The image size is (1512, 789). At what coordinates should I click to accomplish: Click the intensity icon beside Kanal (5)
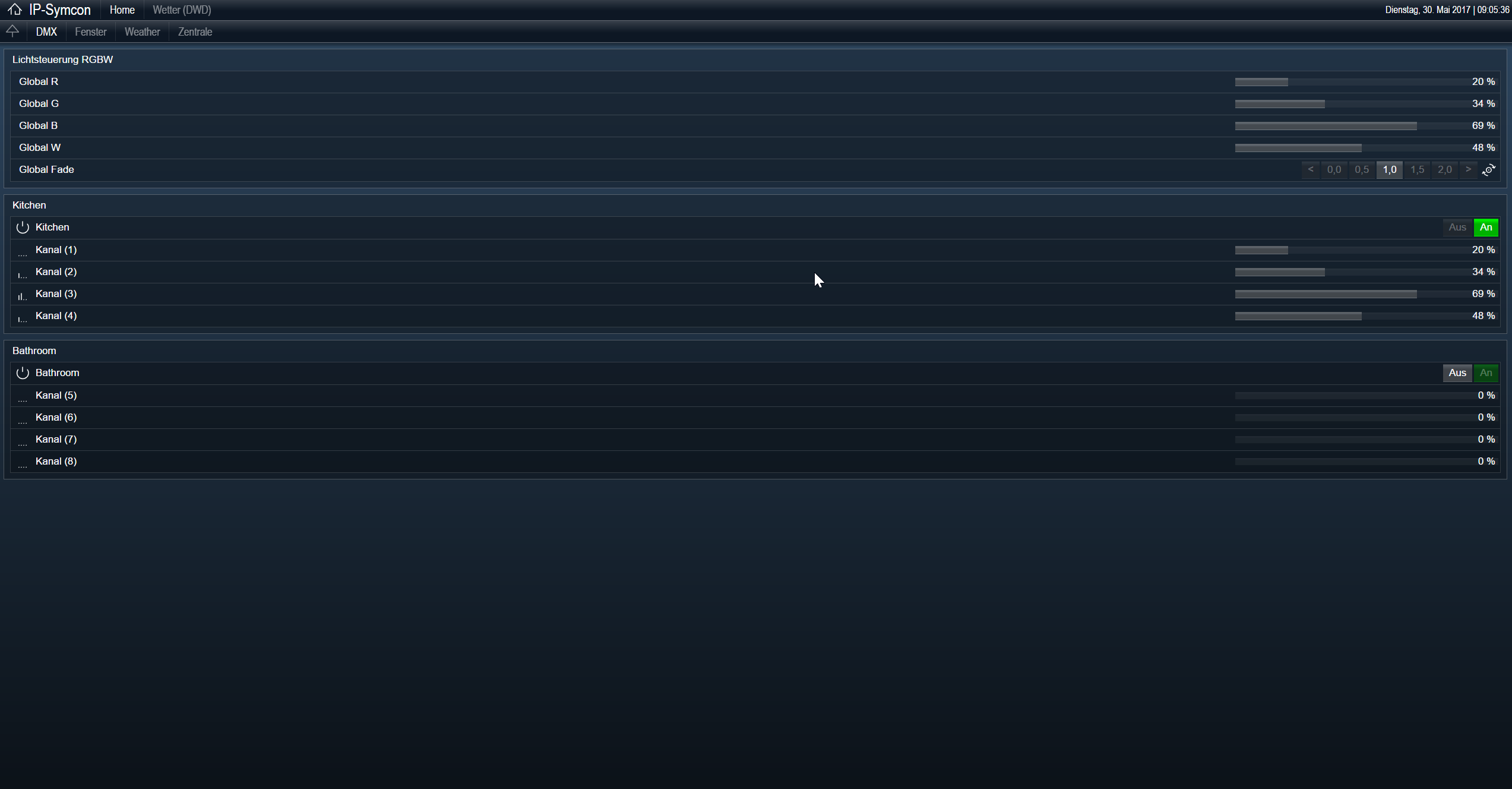click(x=23, y=397)
